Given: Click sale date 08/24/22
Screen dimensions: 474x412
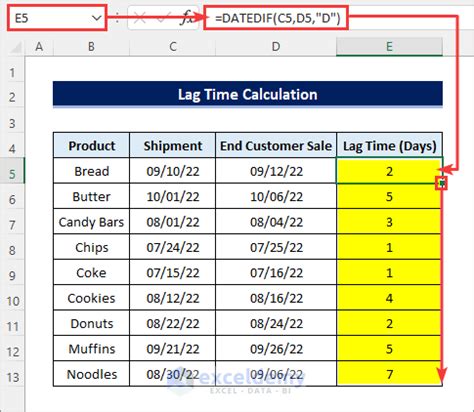Looking at the screenshot, I should pos(276,323).
